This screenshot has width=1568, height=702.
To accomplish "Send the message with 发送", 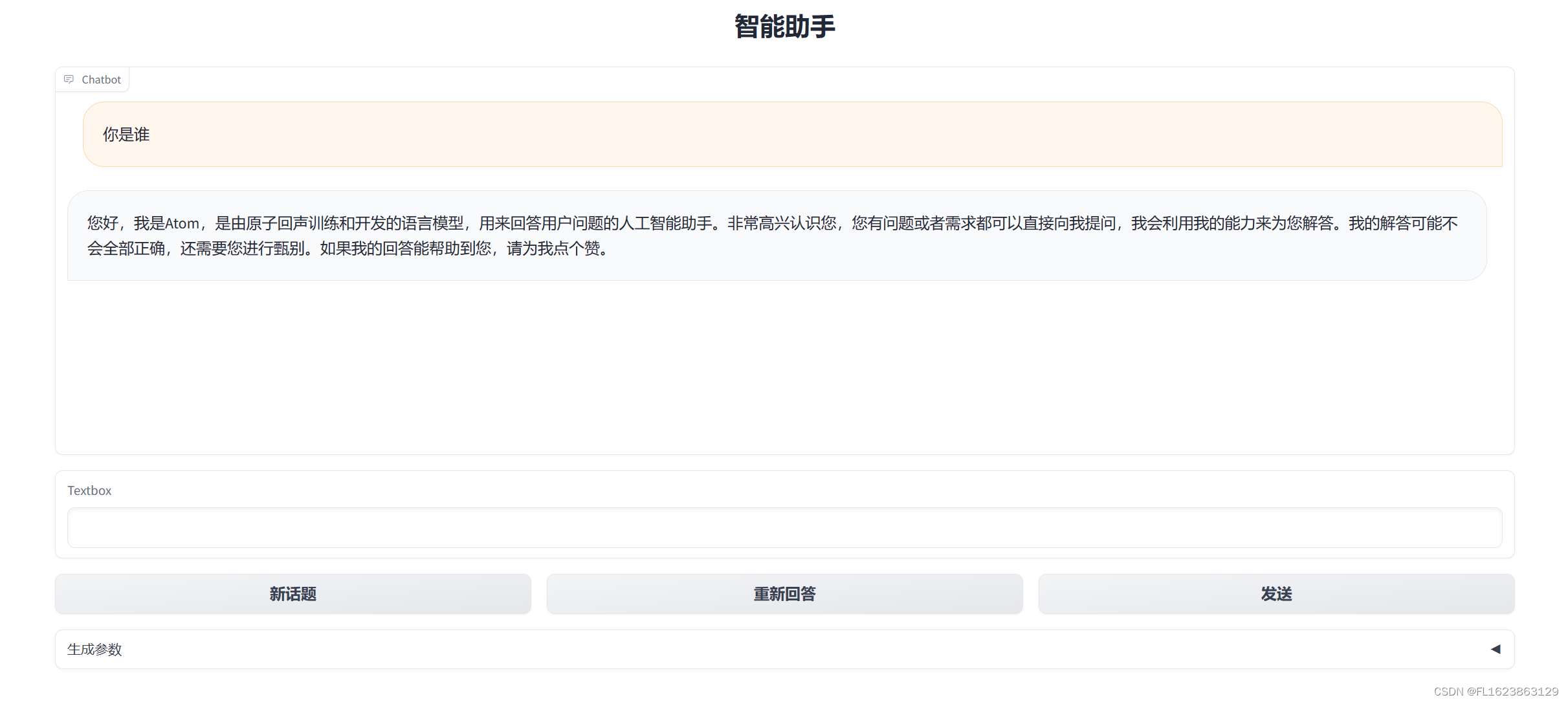I will click(x=1276, y=594).
